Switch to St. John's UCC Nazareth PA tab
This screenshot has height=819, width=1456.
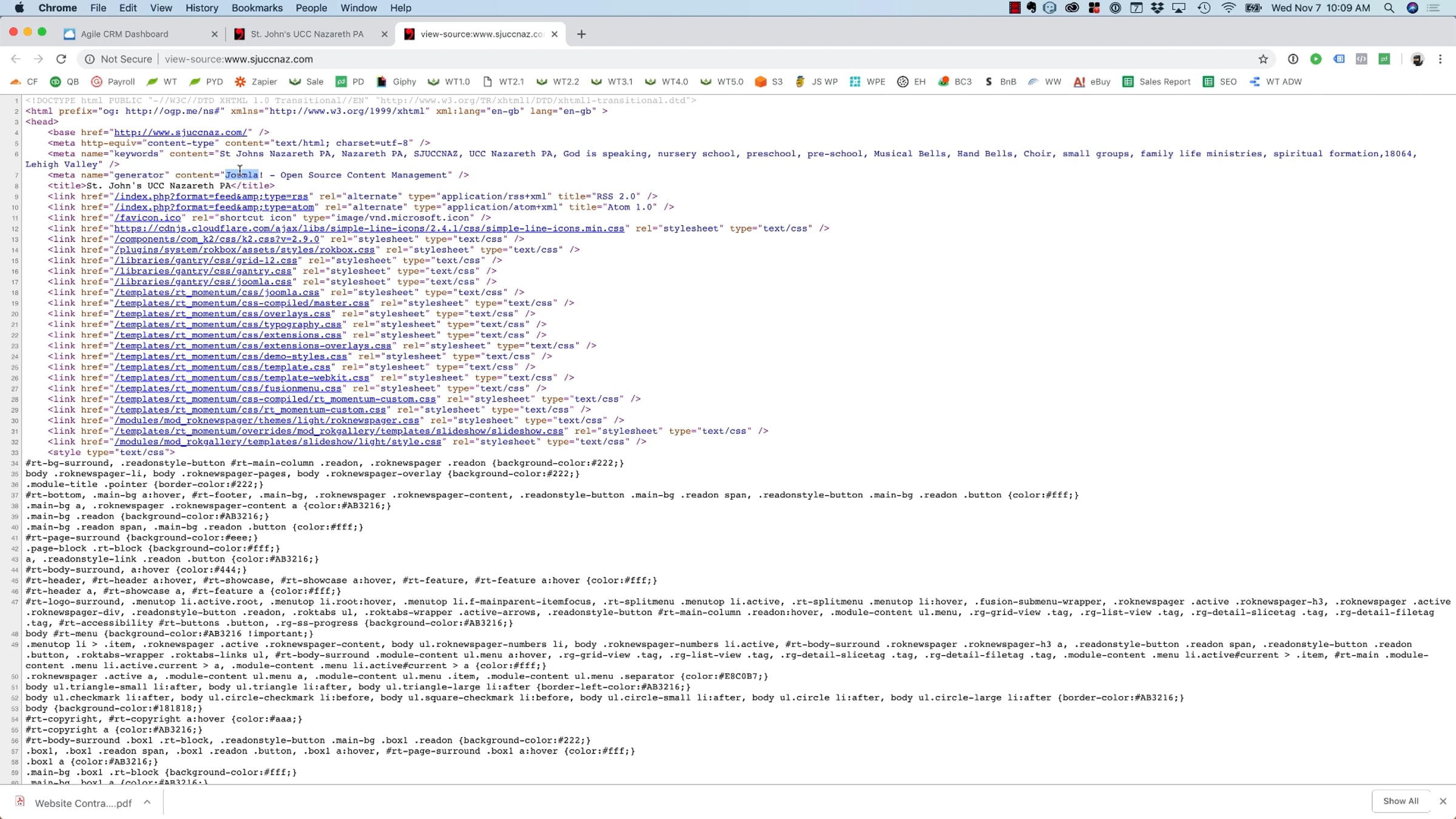tap(306, 34)
